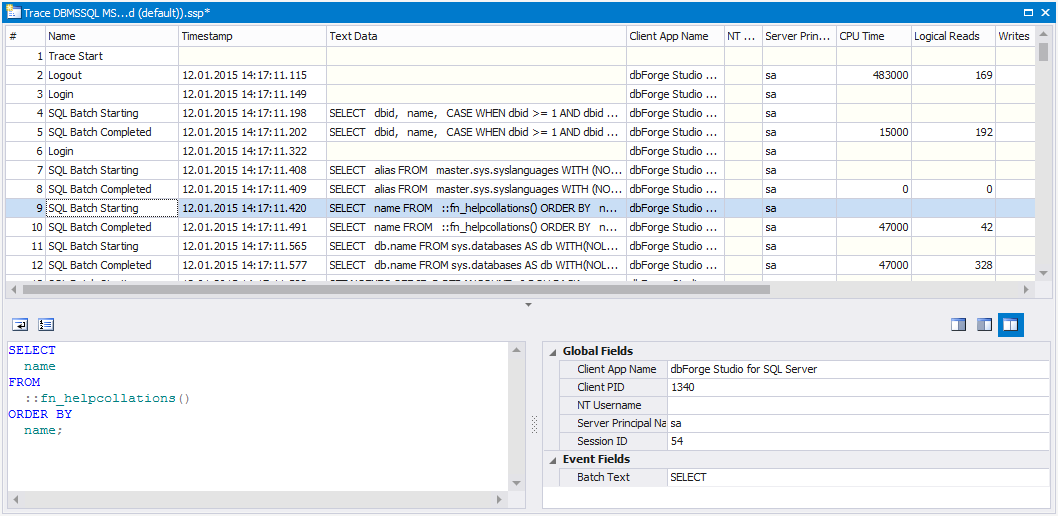The width and height of the screenshot is (1058, 516).
Task: Click the Text Data column header
Action: click(476, 36)
